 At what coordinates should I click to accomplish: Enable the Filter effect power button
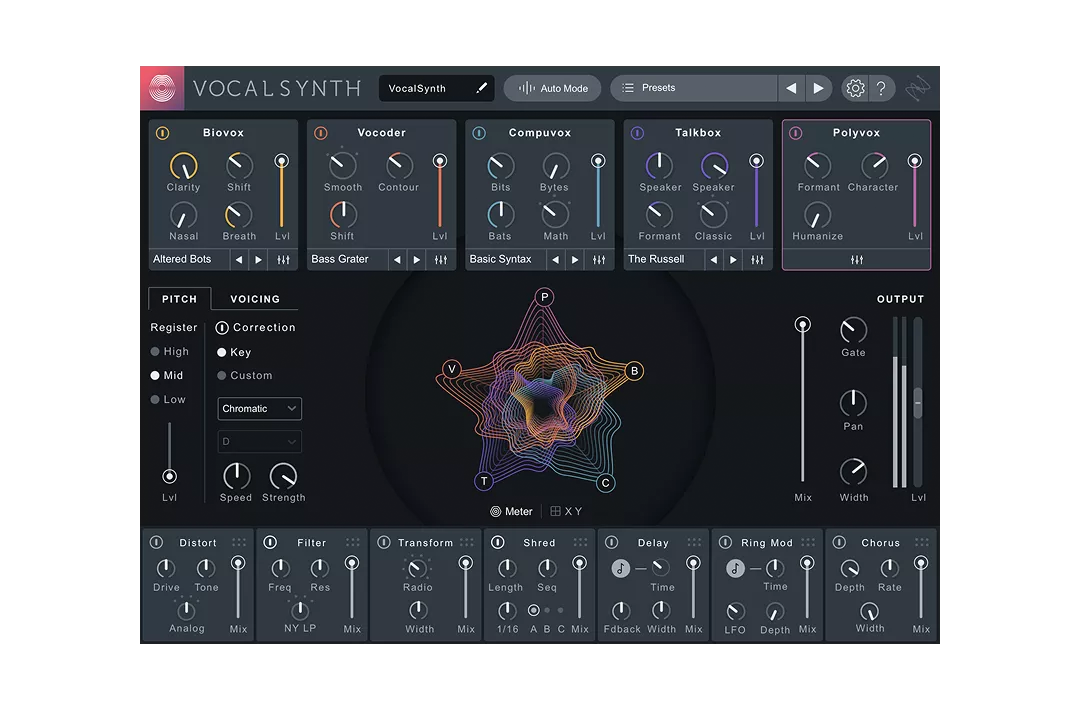point(270,543)
